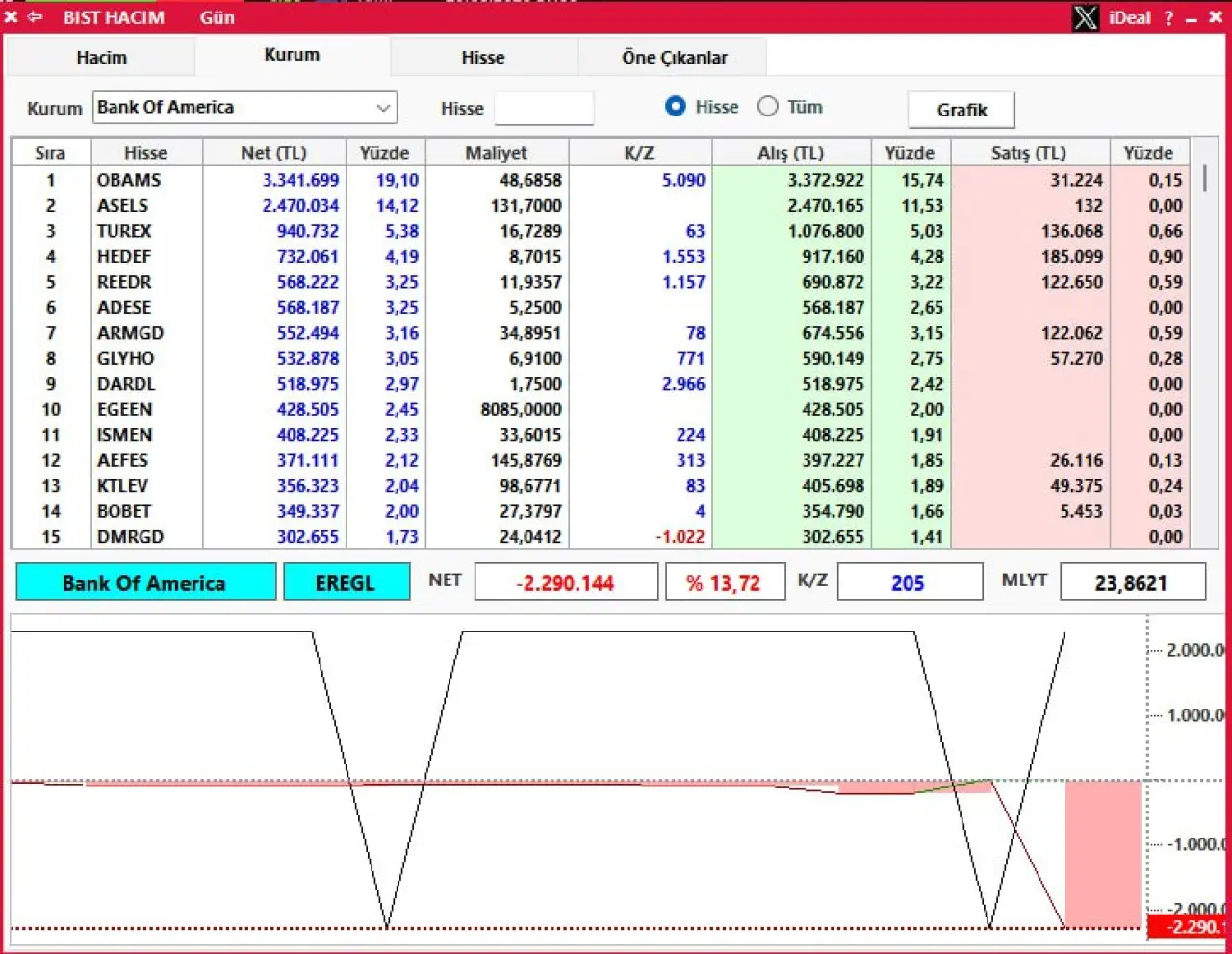Sort by the Maliyet column header
This screenshot has width=1232, height=954.
pos(497,153)
